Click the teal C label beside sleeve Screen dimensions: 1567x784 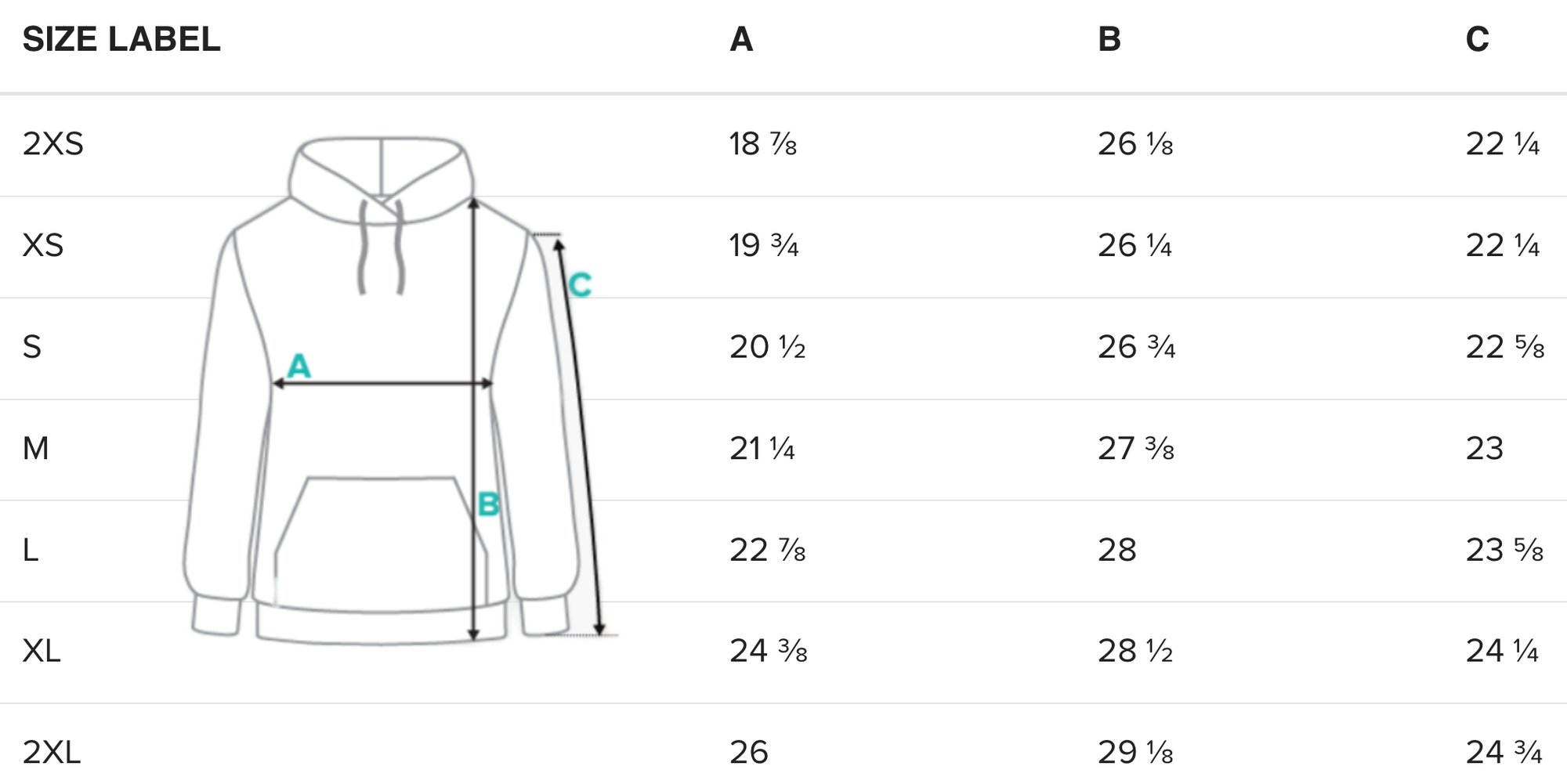[580, 285]
